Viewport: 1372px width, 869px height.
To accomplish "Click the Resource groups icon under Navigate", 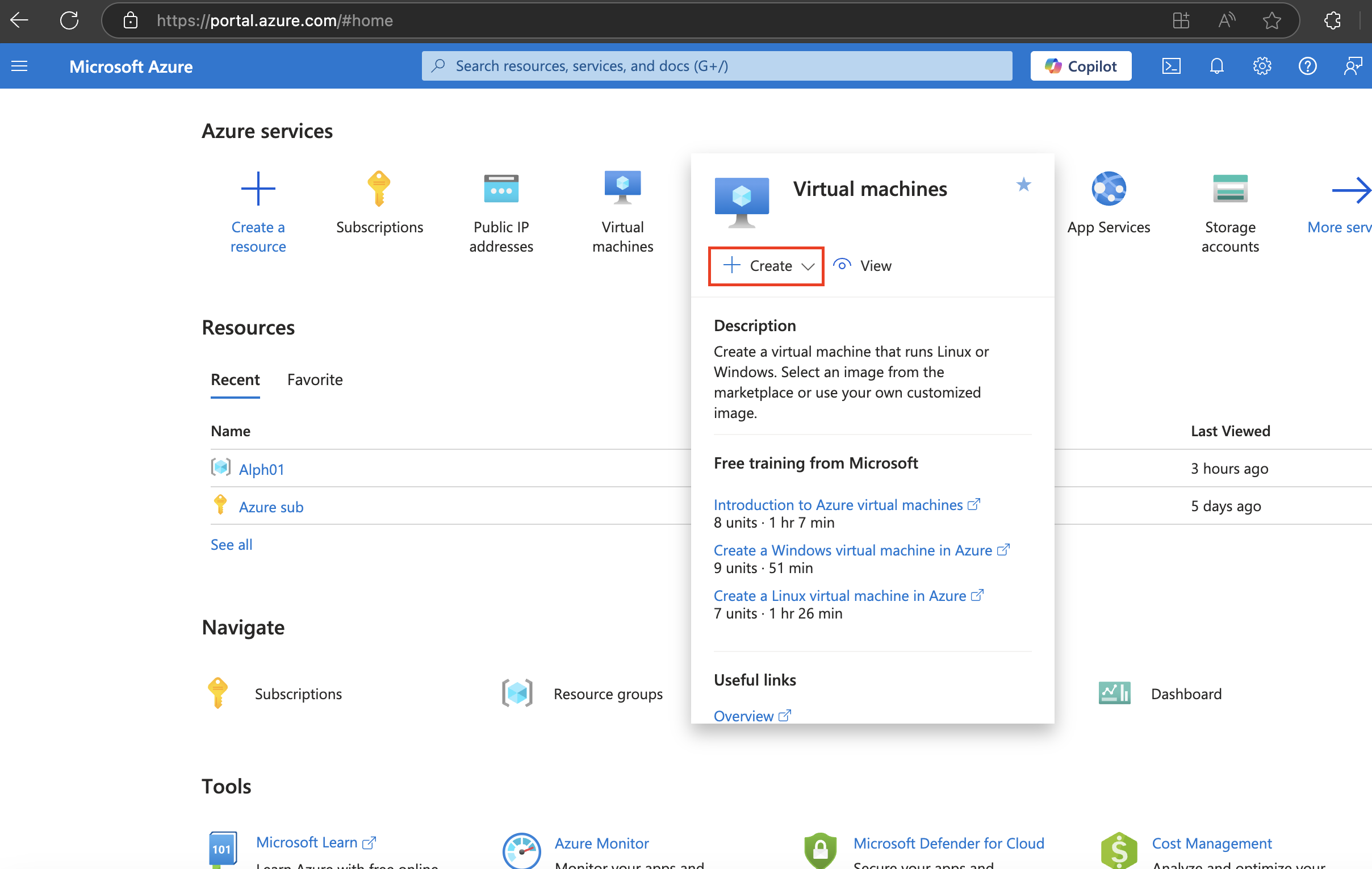I will [x=517, y=693].
